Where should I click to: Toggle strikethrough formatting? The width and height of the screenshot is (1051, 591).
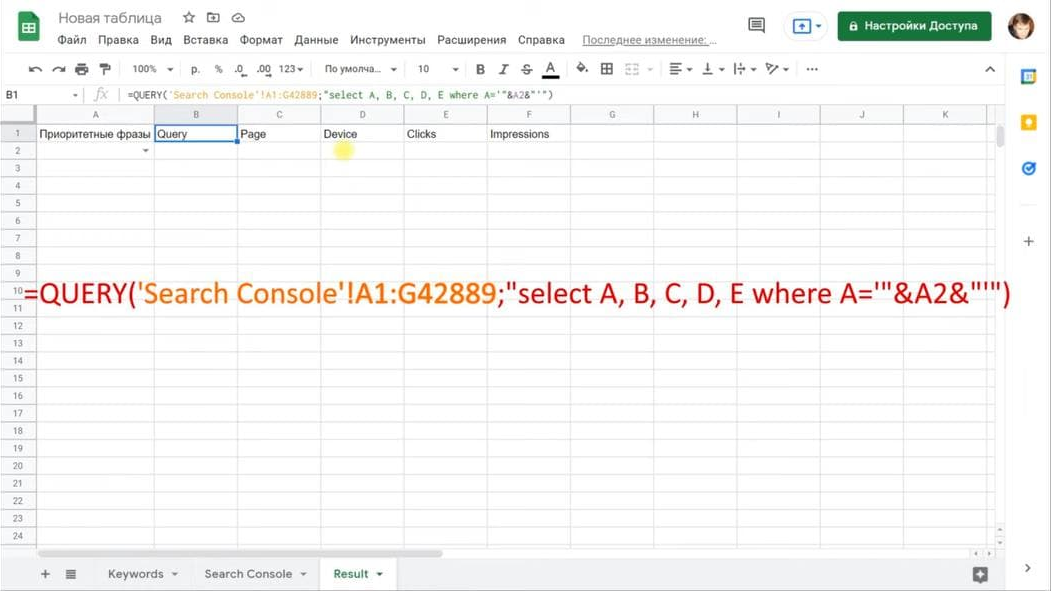[526, 69]
